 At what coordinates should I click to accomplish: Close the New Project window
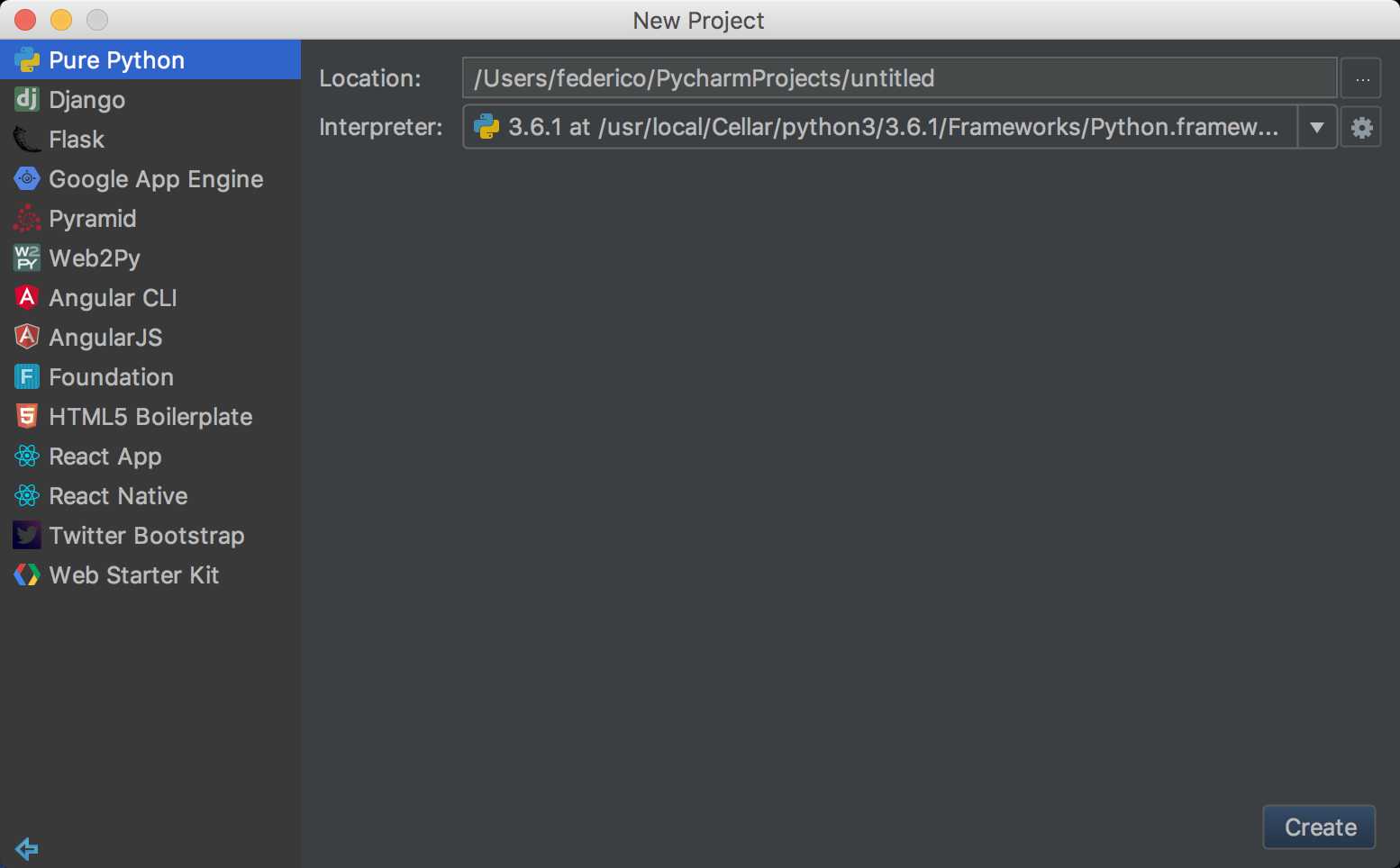pyautogui.click(x=25, y=20)
